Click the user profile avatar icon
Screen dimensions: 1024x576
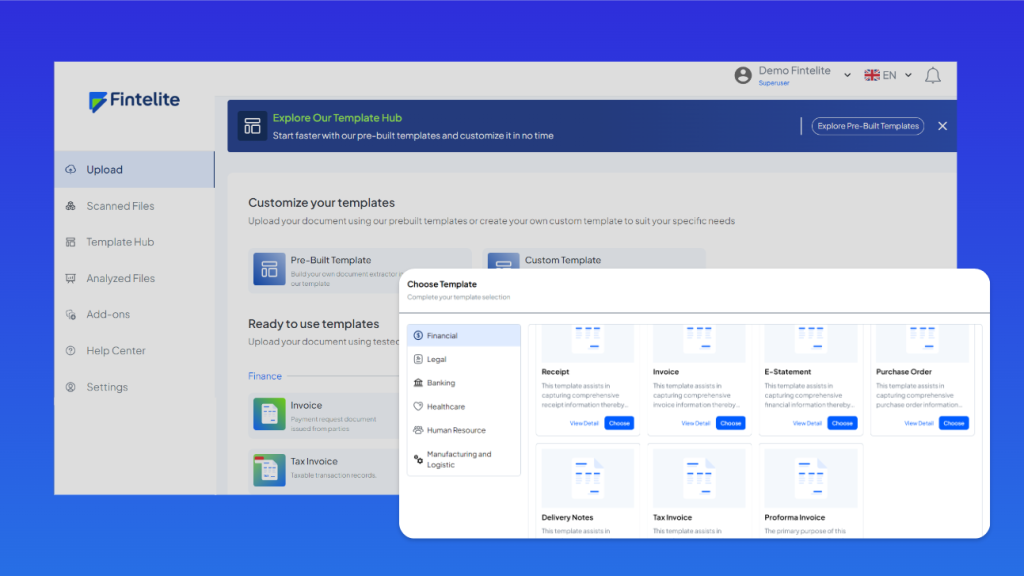click(743, 76)
